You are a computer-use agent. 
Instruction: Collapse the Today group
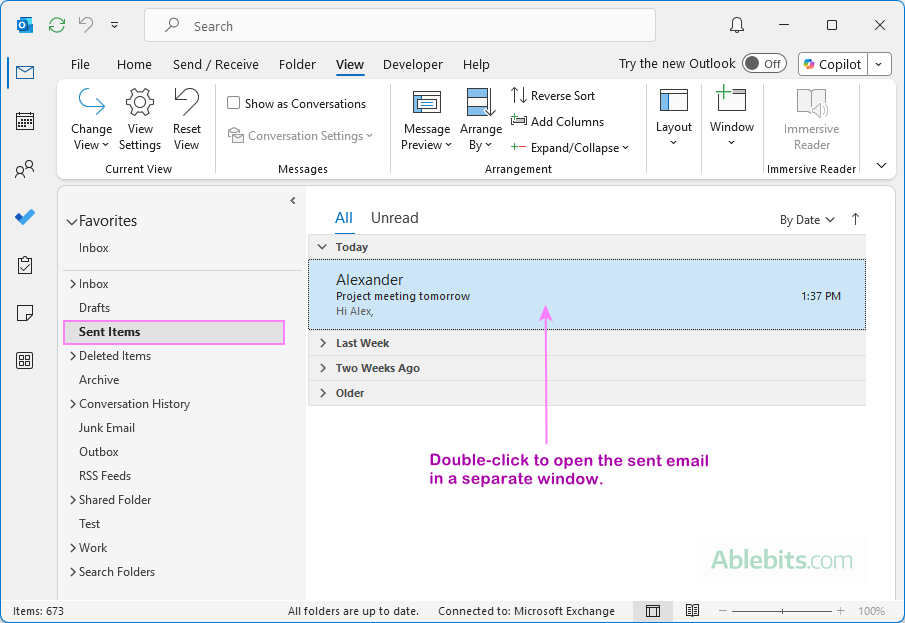coord(322,247)
